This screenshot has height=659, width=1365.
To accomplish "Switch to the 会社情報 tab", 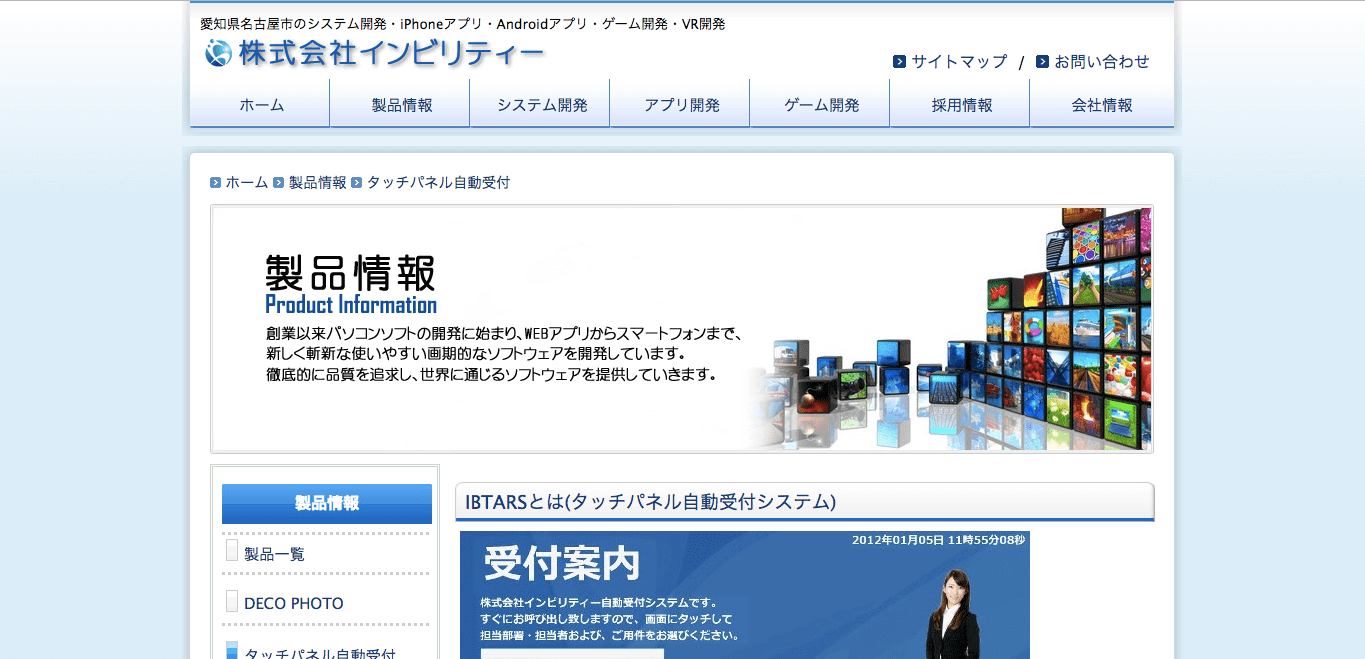I will (1101, 103).
